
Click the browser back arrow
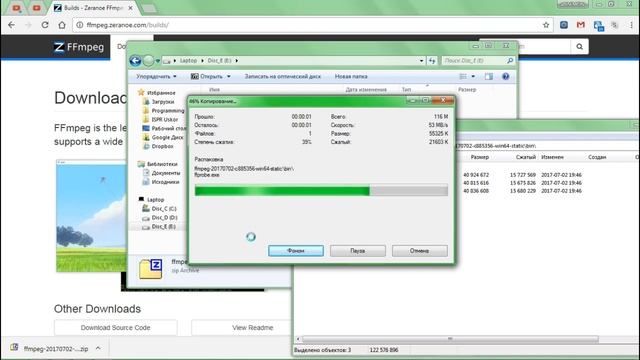11,25
